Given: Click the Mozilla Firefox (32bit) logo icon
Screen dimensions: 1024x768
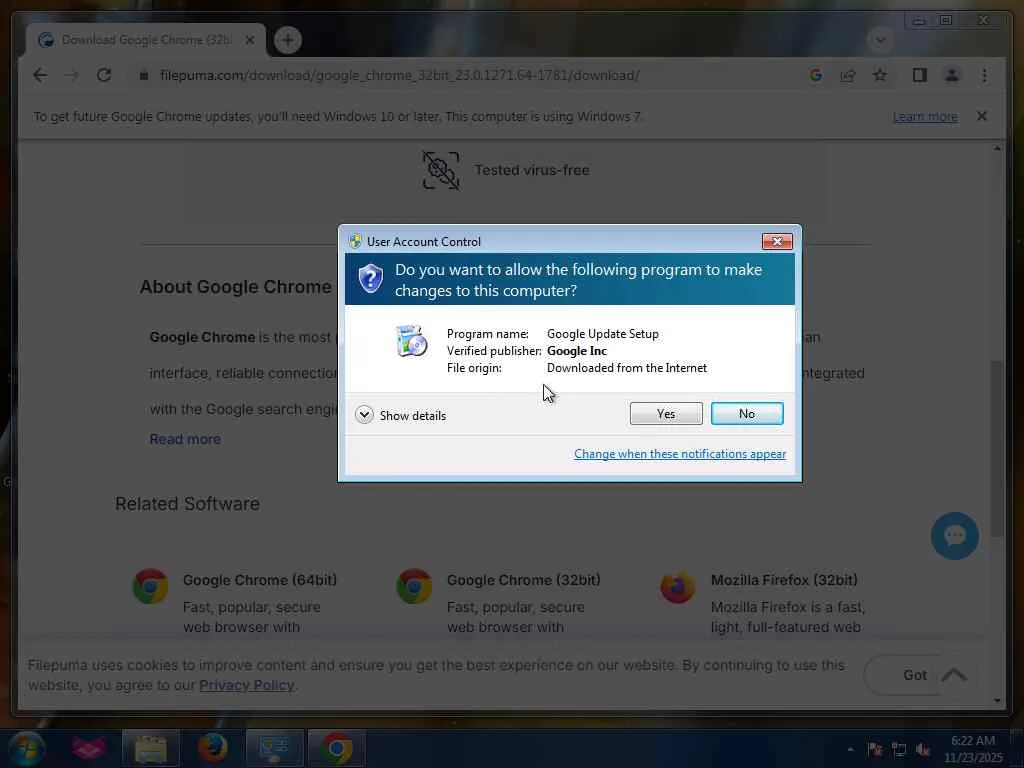Looking at the screenshot, I should point(678,586).
